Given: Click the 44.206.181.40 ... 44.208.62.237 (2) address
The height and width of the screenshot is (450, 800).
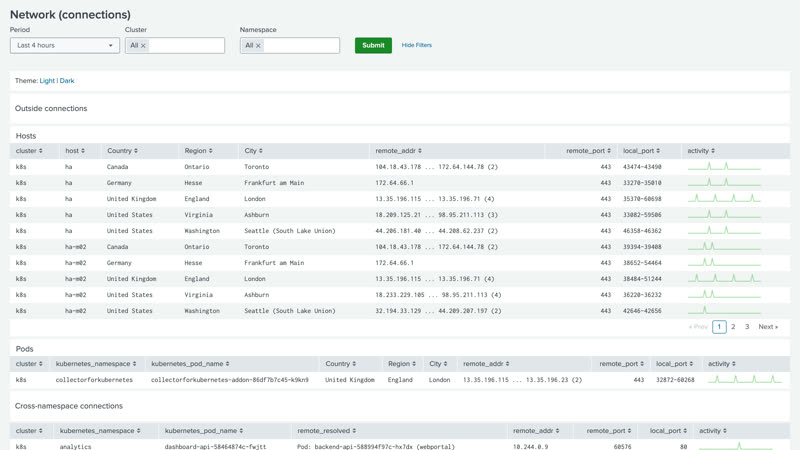Looking at the screenshot, I should (436, 231).
